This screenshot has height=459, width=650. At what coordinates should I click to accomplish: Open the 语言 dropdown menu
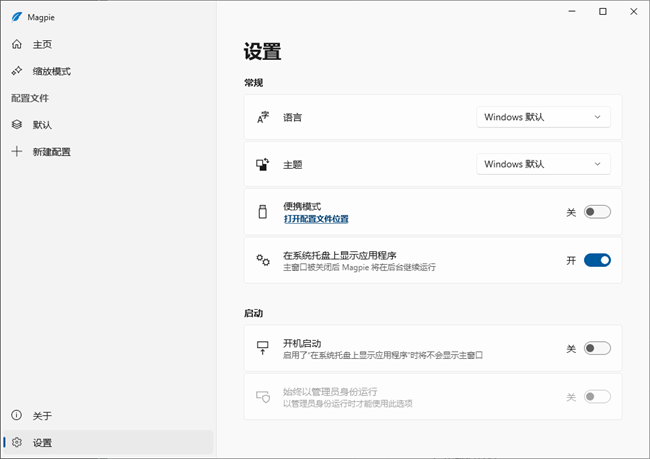coord(543,117)
